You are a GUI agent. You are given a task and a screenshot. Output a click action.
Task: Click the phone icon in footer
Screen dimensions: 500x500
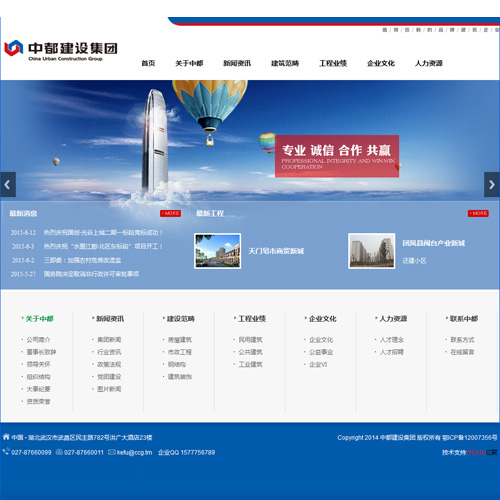[x=6, y=452]
